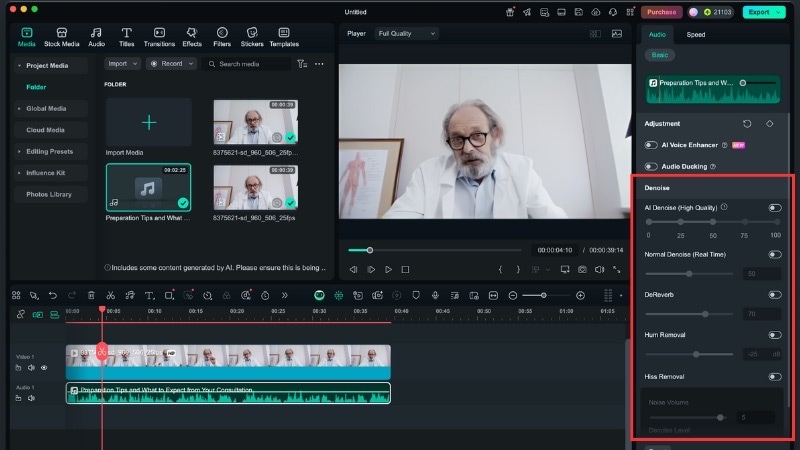Click the voiceover microphone icon
800x450 pixels.
(x=435, y=295)
